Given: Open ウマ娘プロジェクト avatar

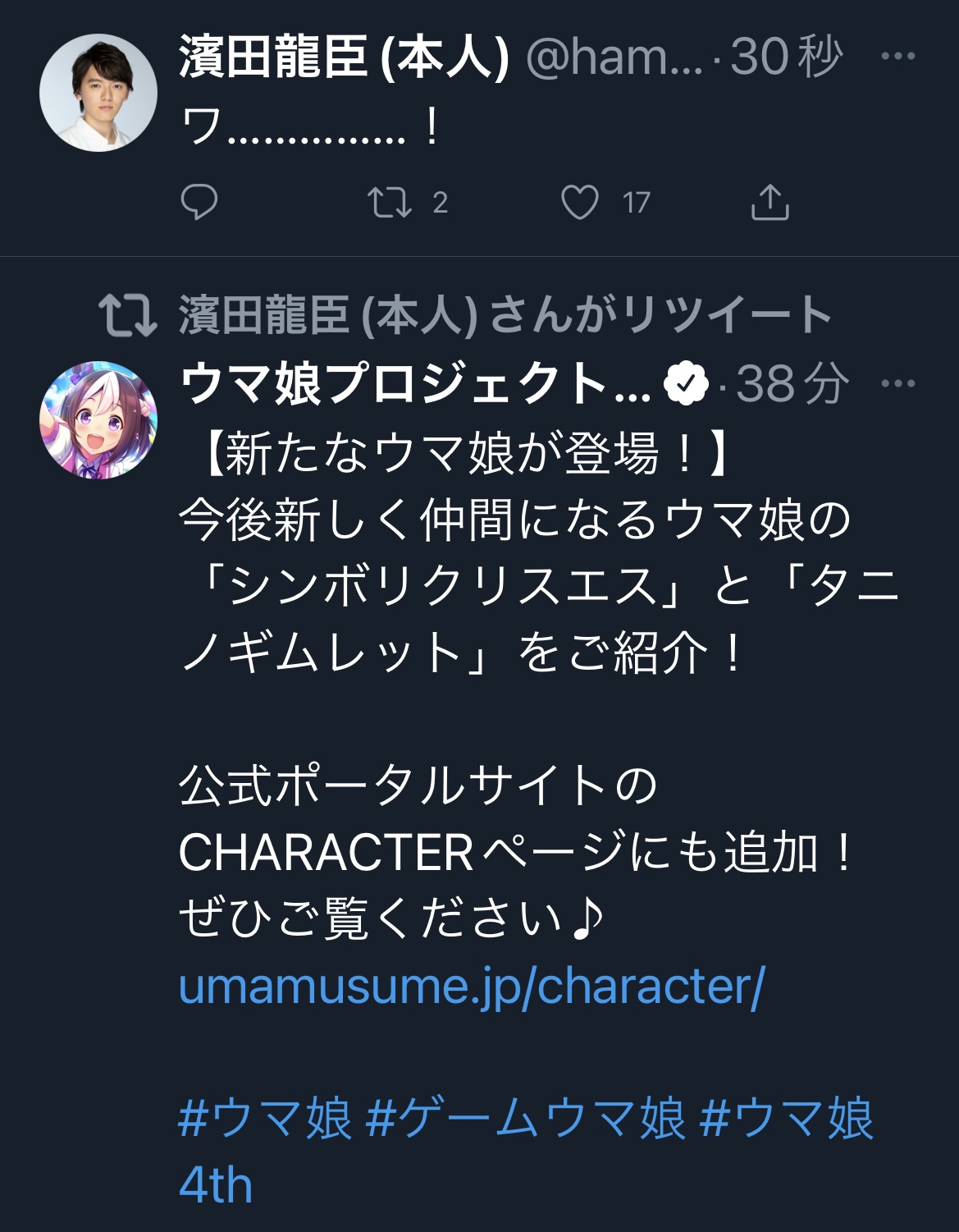Looking at the screenshot, I should [98, 420].
